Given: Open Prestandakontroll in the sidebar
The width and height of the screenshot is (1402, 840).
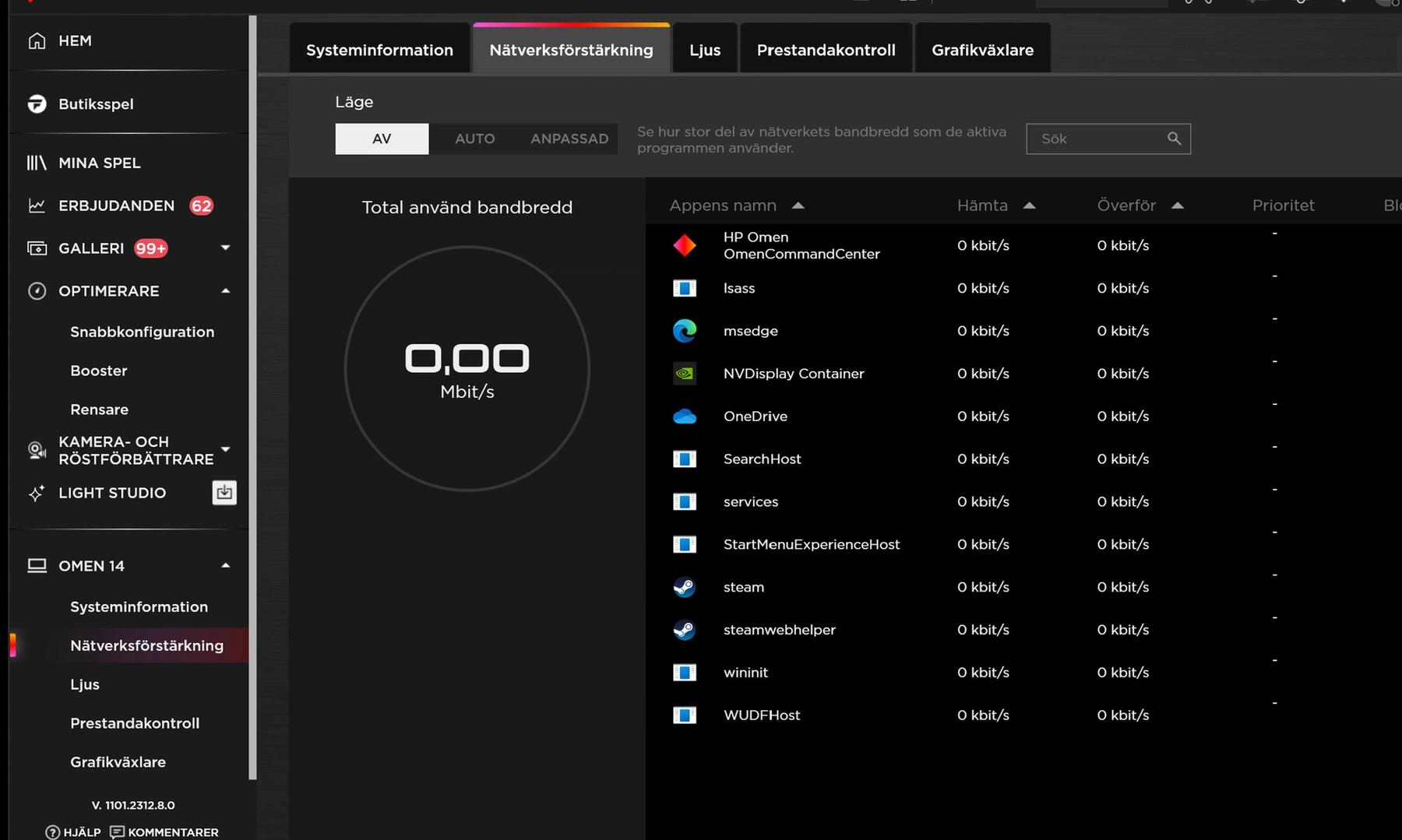Looking at the screenshot, I should pos(135,723).
